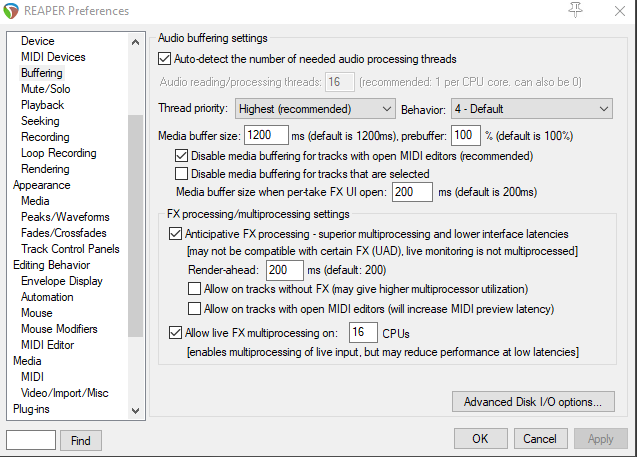The image size is (637, 457).
Task: Click the Apply button
Action: (600, 439)
